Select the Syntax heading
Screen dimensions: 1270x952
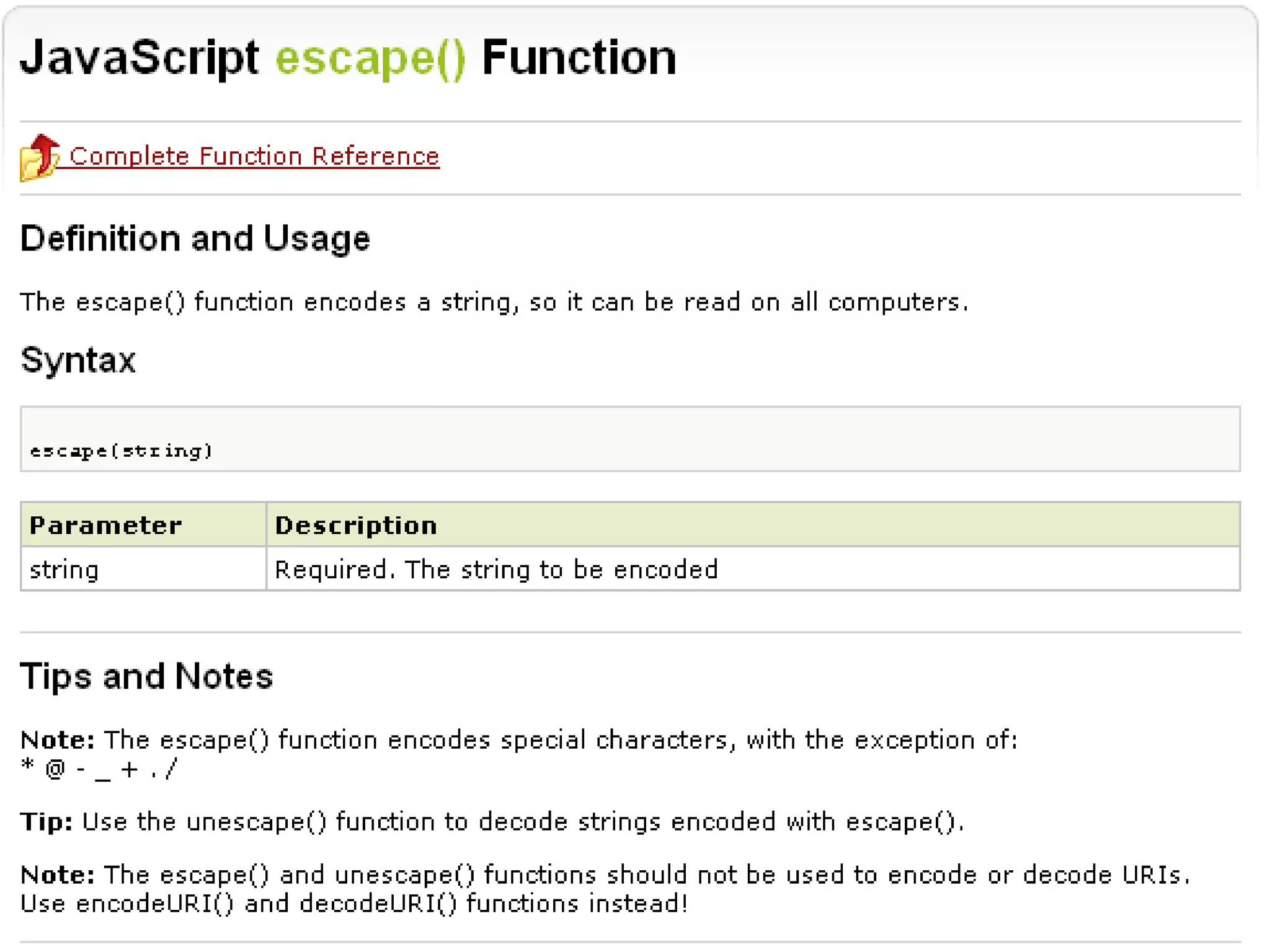tap(78, 360)
